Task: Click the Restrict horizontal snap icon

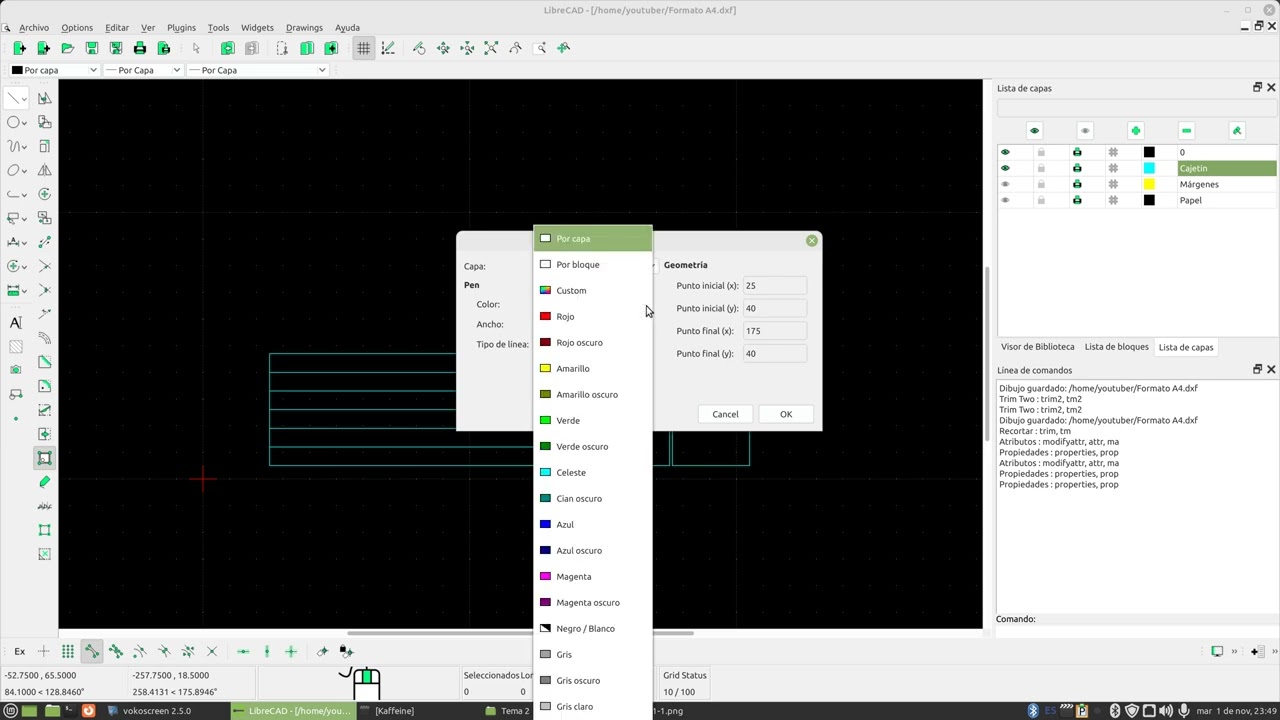Action: [x=243, y=652]
